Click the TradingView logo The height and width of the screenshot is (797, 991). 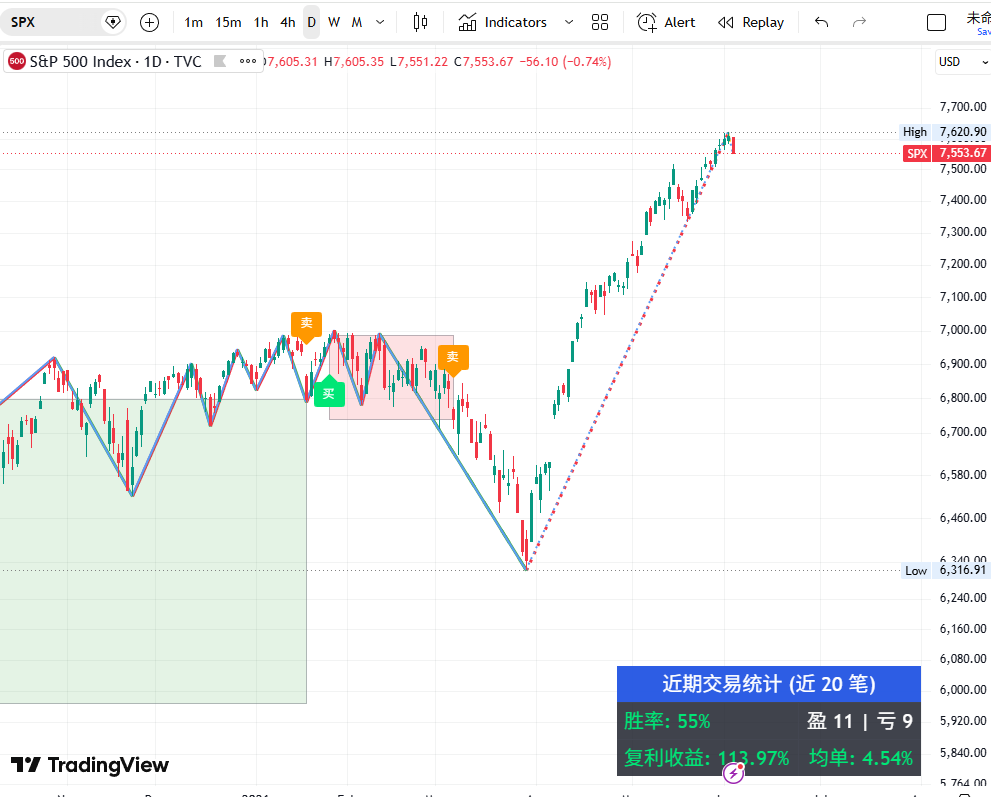[90, 765]
